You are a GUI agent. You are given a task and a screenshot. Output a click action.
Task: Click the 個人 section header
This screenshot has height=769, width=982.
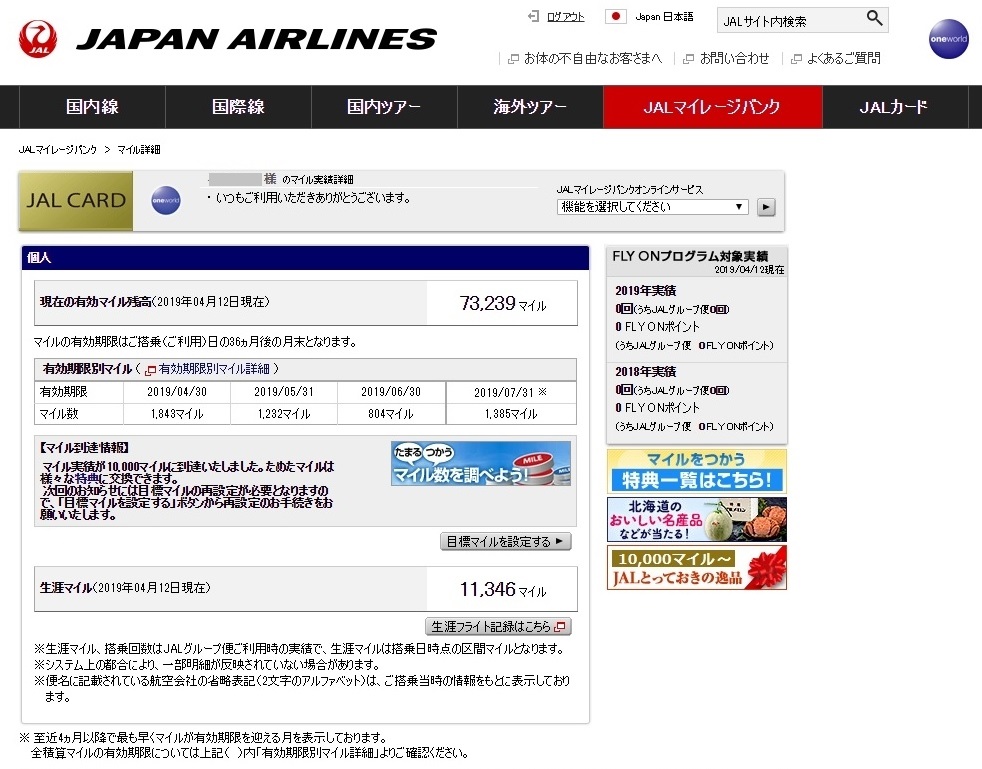coord(306,258)
